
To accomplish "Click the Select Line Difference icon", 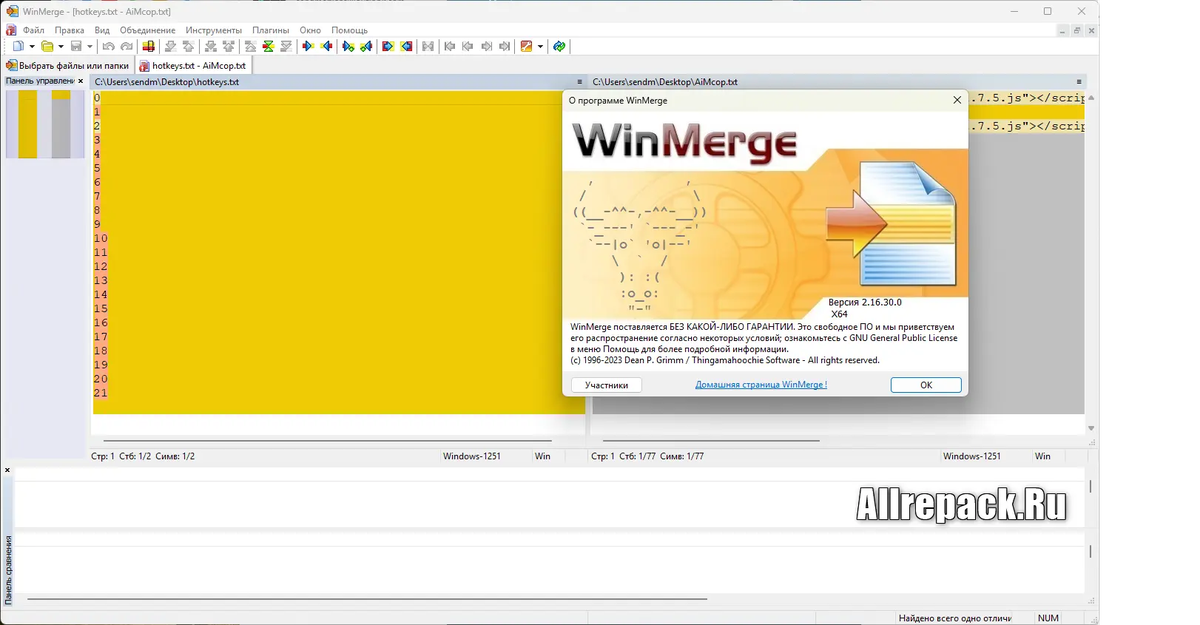I will [x=148, y=46].
